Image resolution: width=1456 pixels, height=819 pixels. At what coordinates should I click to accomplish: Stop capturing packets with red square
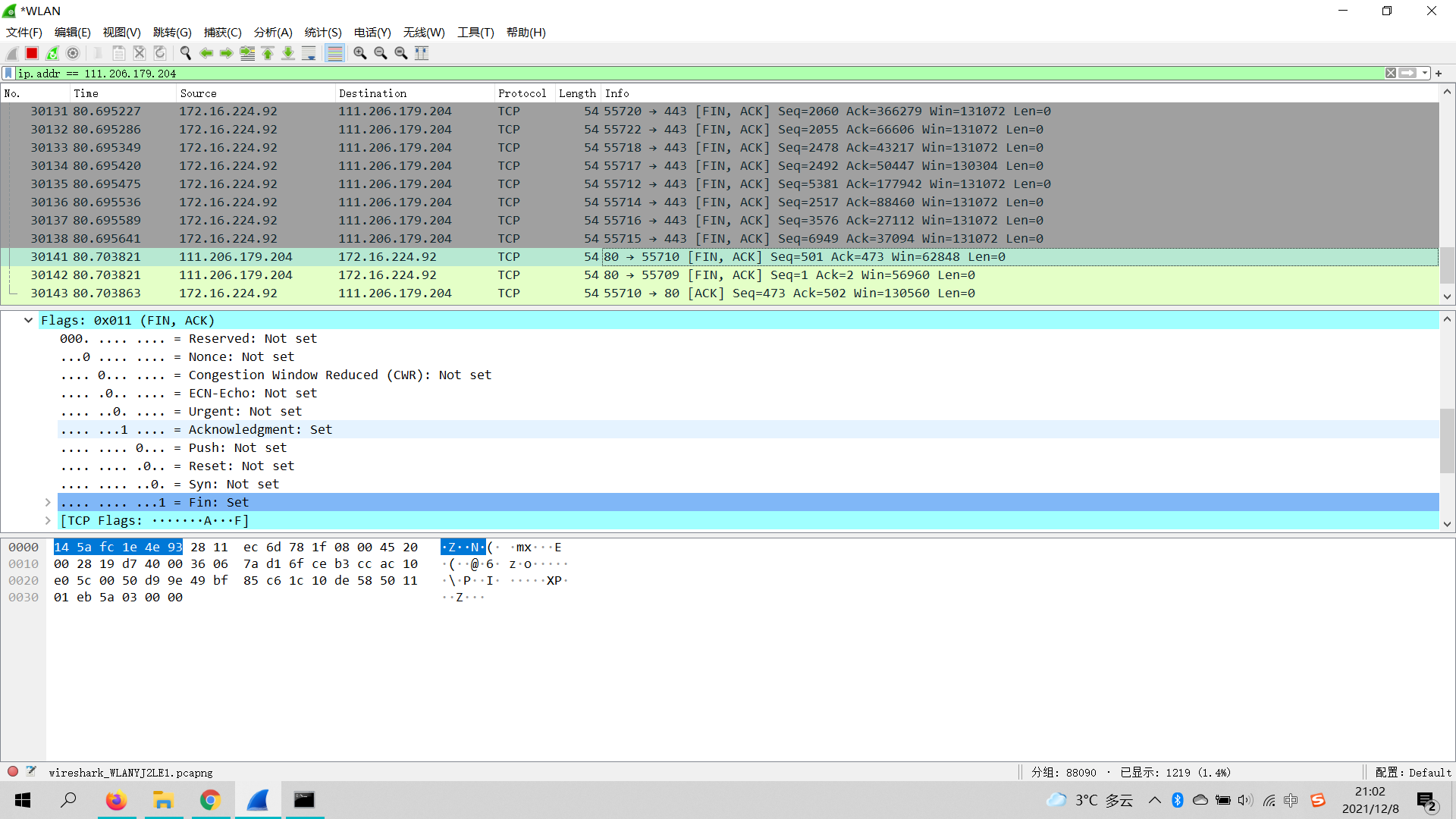click(x=32, y=53)
